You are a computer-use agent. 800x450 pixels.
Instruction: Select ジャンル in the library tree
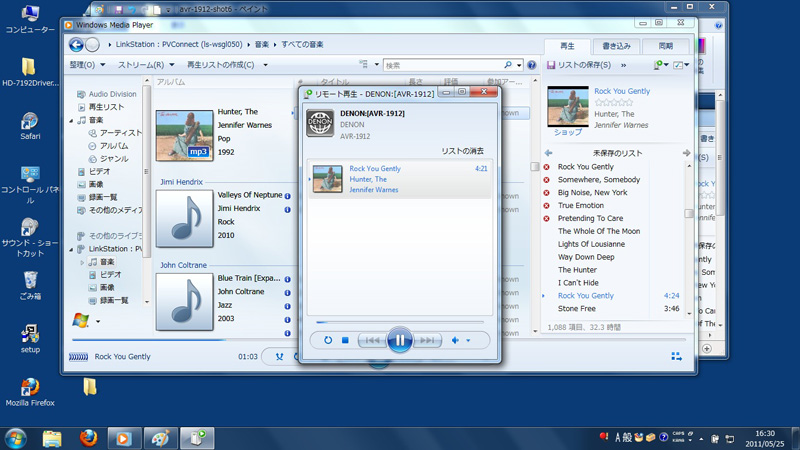[x=114, y=159]
